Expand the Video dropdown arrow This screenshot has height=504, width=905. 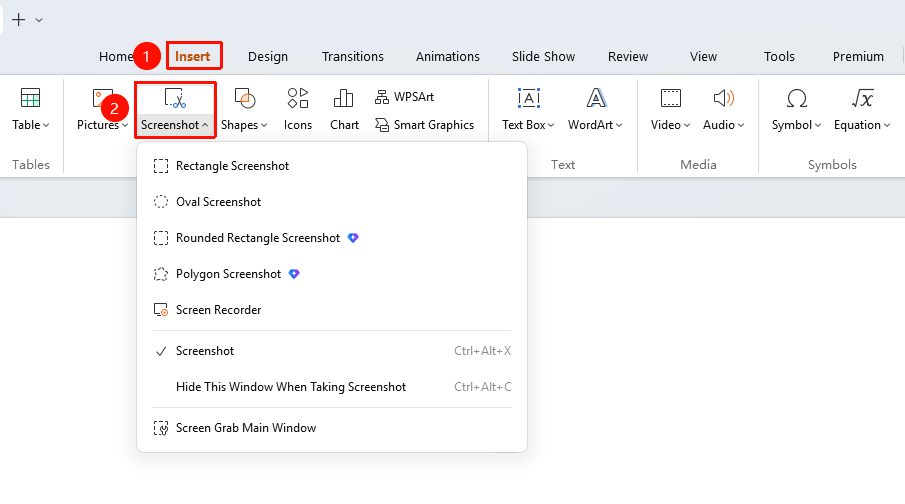(687, 125)
